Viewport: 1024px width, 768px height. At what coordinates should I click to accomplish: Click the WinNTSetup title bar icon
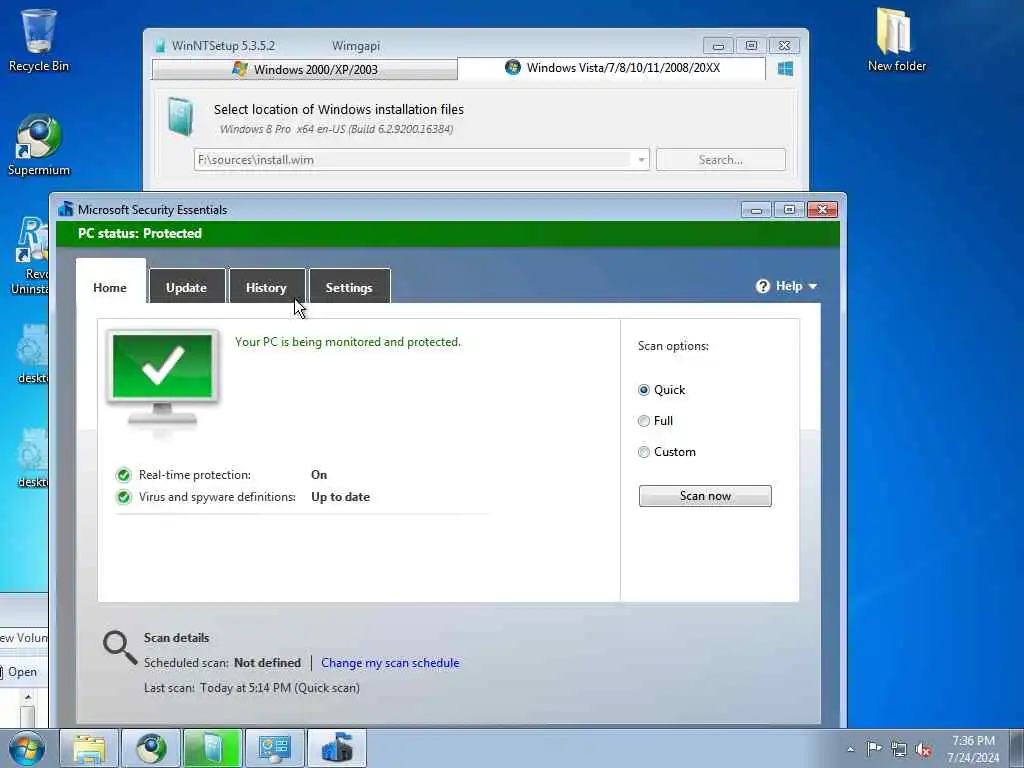tap(160, 46)
